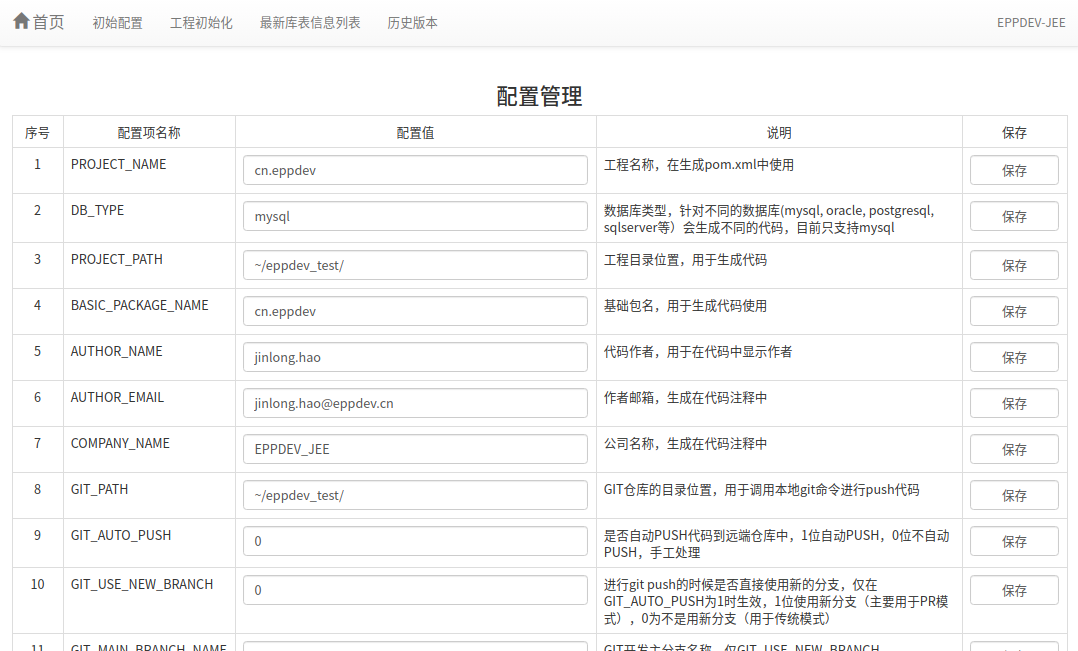Screen dimensions: 1078x651
Task: Click the AUTHOR_NAME input with jinlong.hao
Action: pyautogui.click(x=415, y=358)
